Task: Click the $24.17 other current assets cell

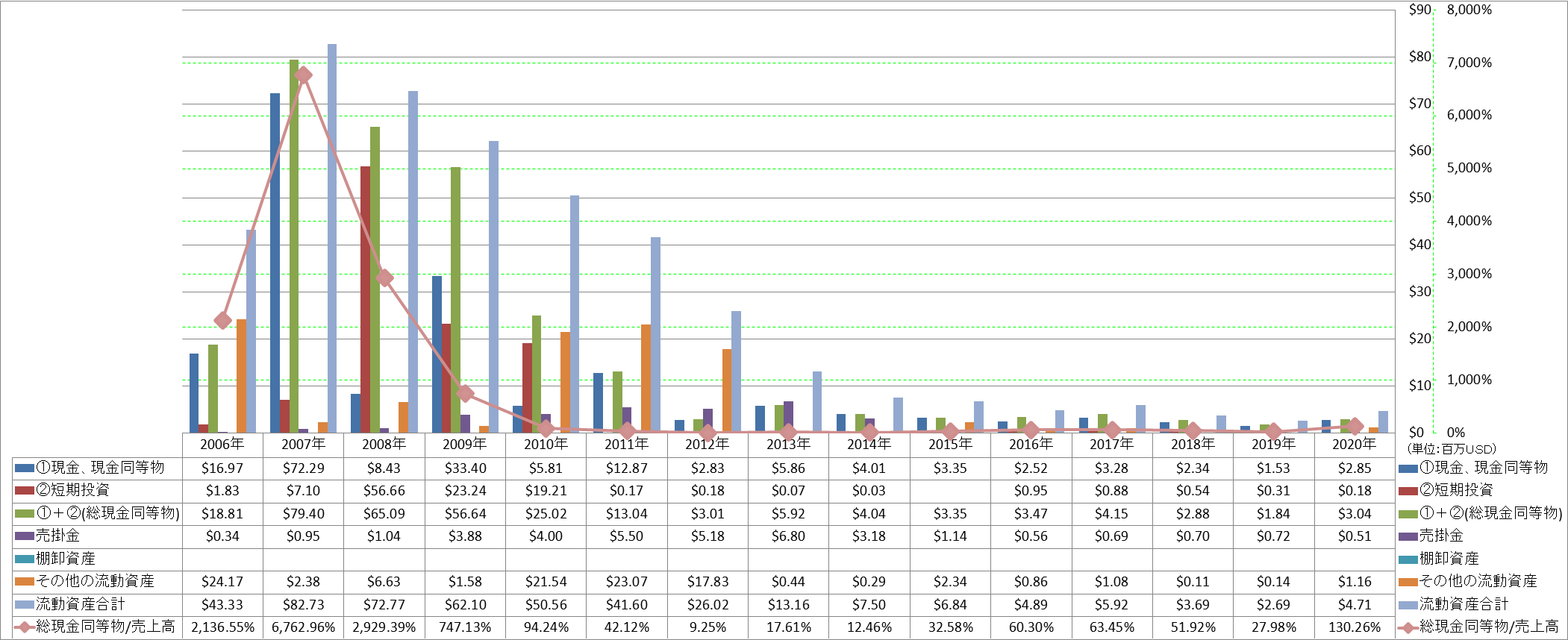Action: [222, 582]
